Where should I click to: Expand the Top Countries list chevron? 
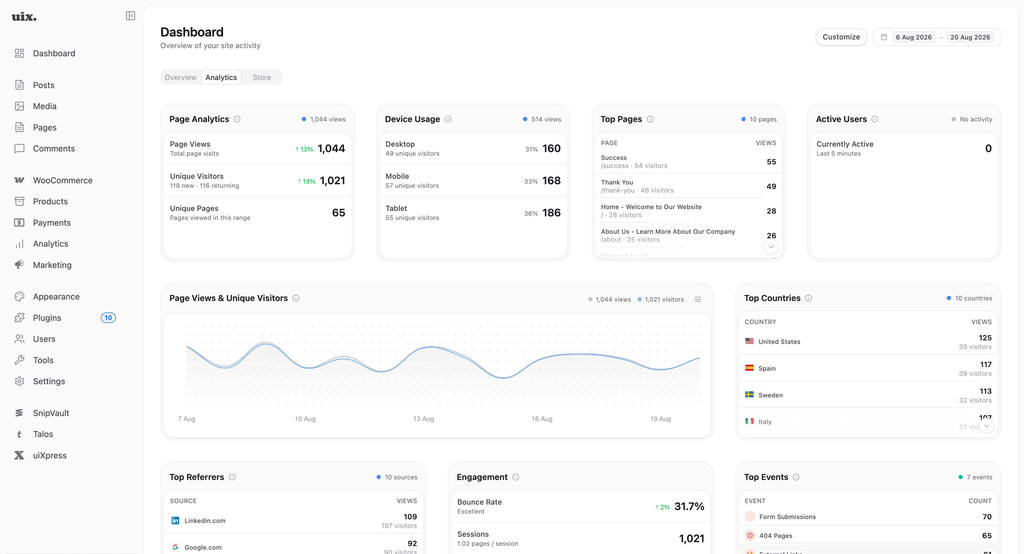coord(986,426)
